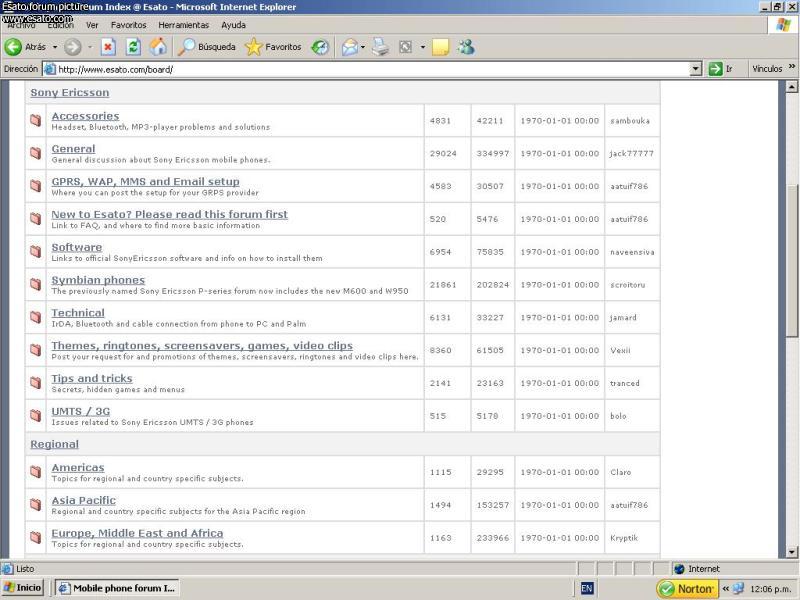Click the green Ir go arrow
Screen dimensions: 800x600
coord(715,69)
